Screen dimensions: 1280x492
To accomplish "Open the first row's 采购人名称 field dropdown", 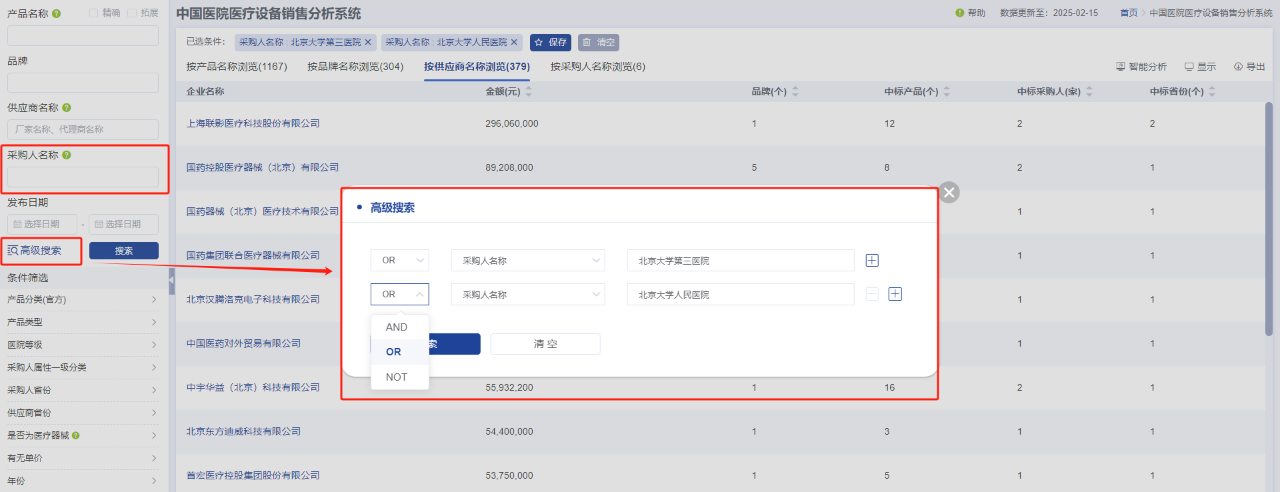I will [x=527, y=261].
